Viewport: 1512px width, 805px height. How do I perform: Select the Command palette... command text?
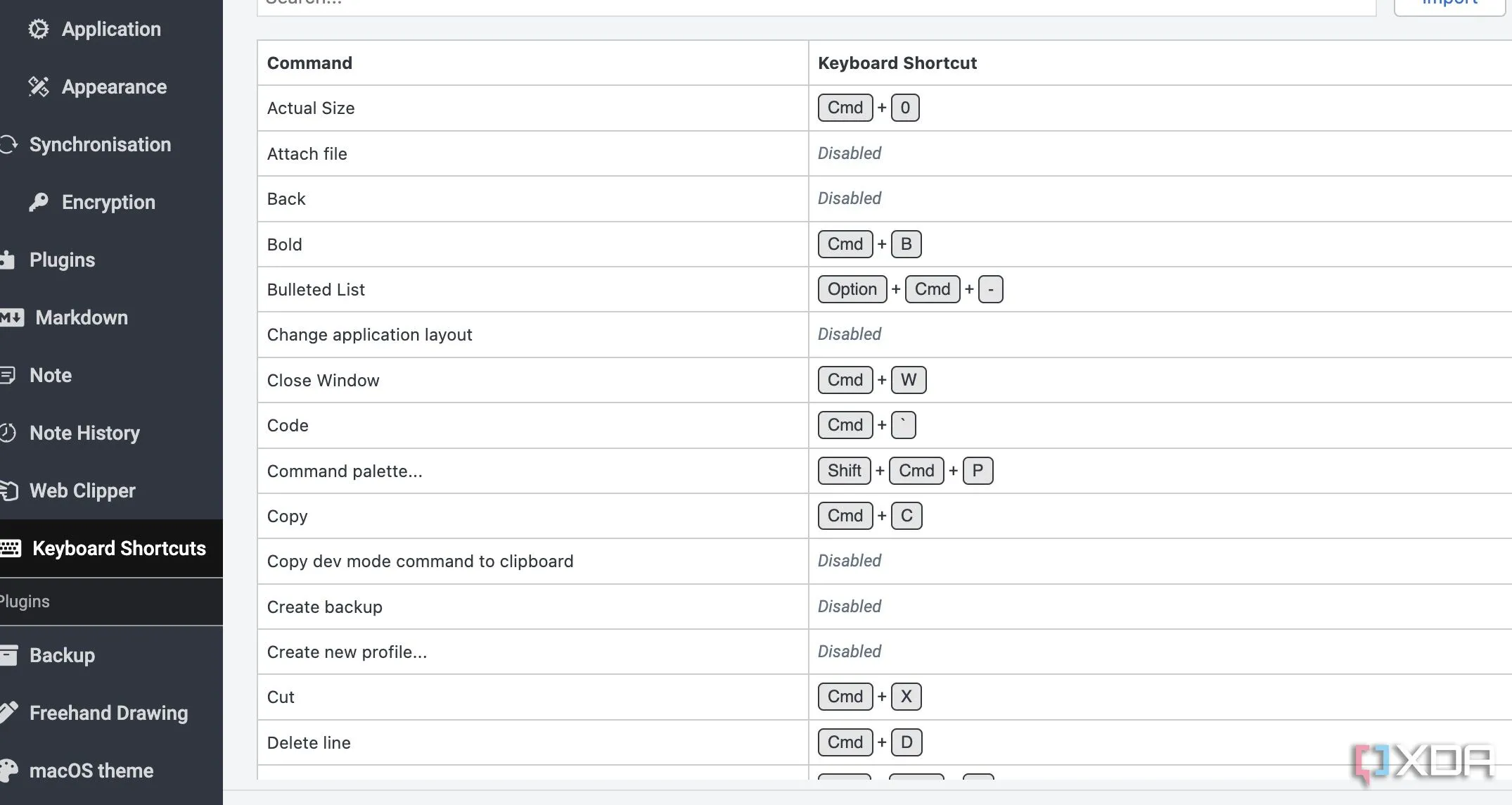point(345,471)
